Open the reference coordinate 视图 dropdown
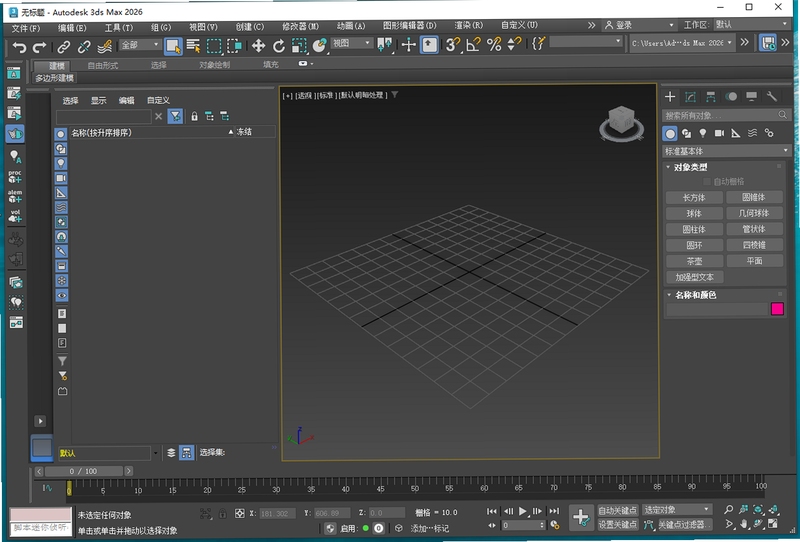 coord(352,43)
